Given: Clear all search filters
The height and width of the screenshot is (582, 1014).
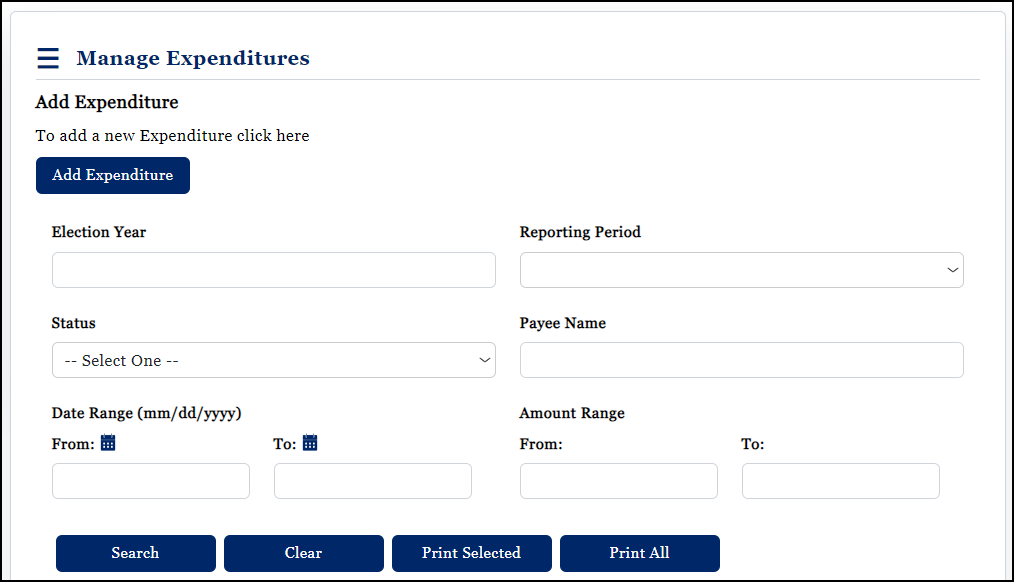Looking at the screenshot, I should click(303, 553).
